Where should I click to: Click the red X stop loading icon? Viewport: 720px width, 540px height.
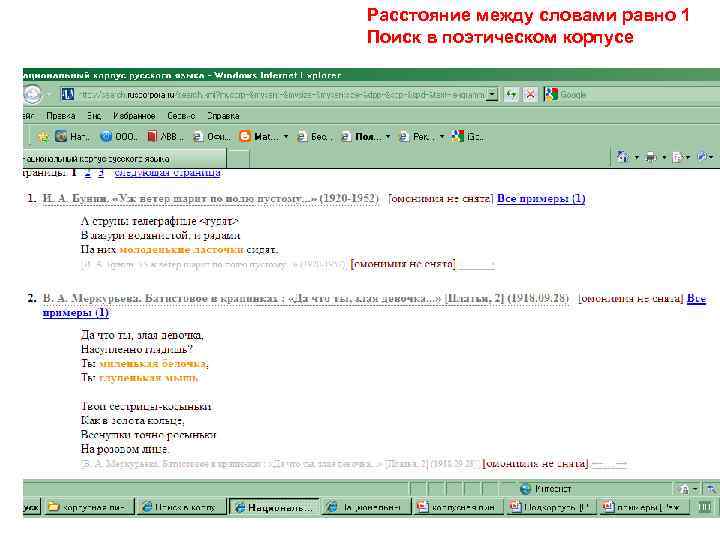[x=530, y=95]
